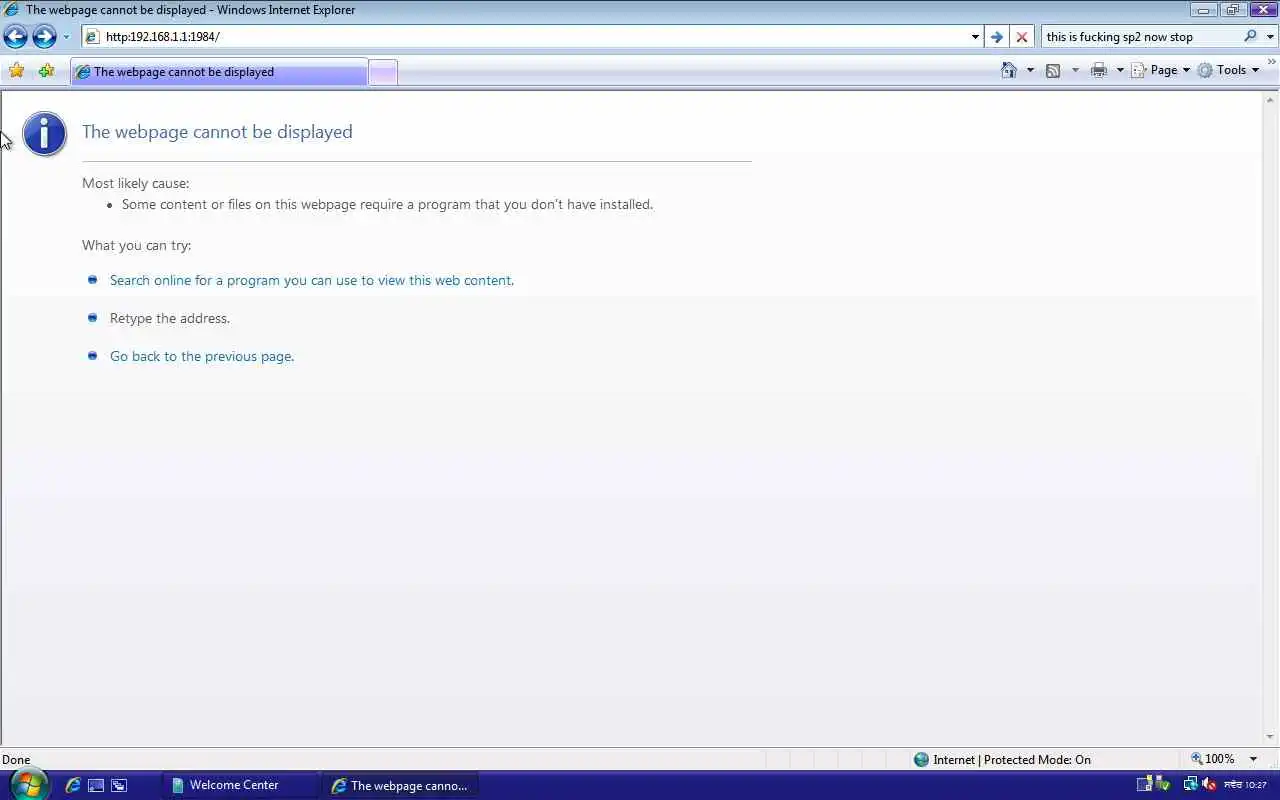Click the 'Most likely cause:' text

point(135,183)
